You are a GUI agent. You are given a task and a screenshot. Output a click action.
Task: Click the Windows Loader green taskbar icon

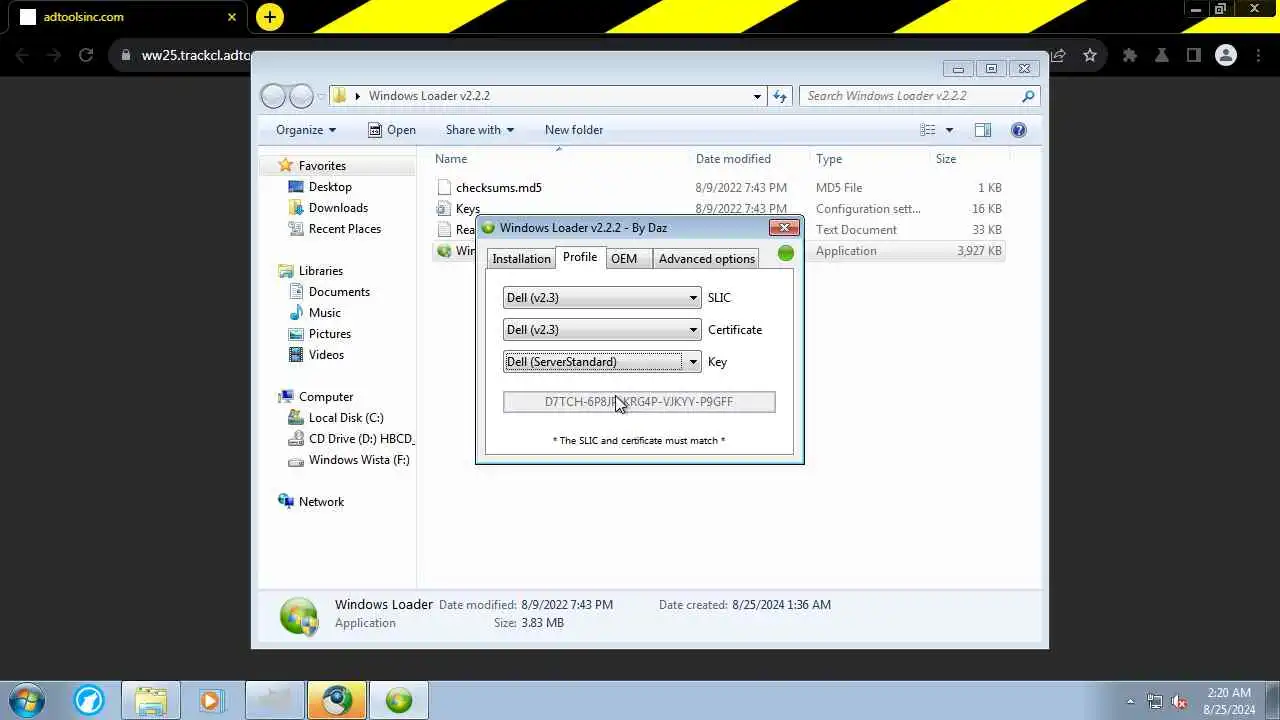[399, 700]
